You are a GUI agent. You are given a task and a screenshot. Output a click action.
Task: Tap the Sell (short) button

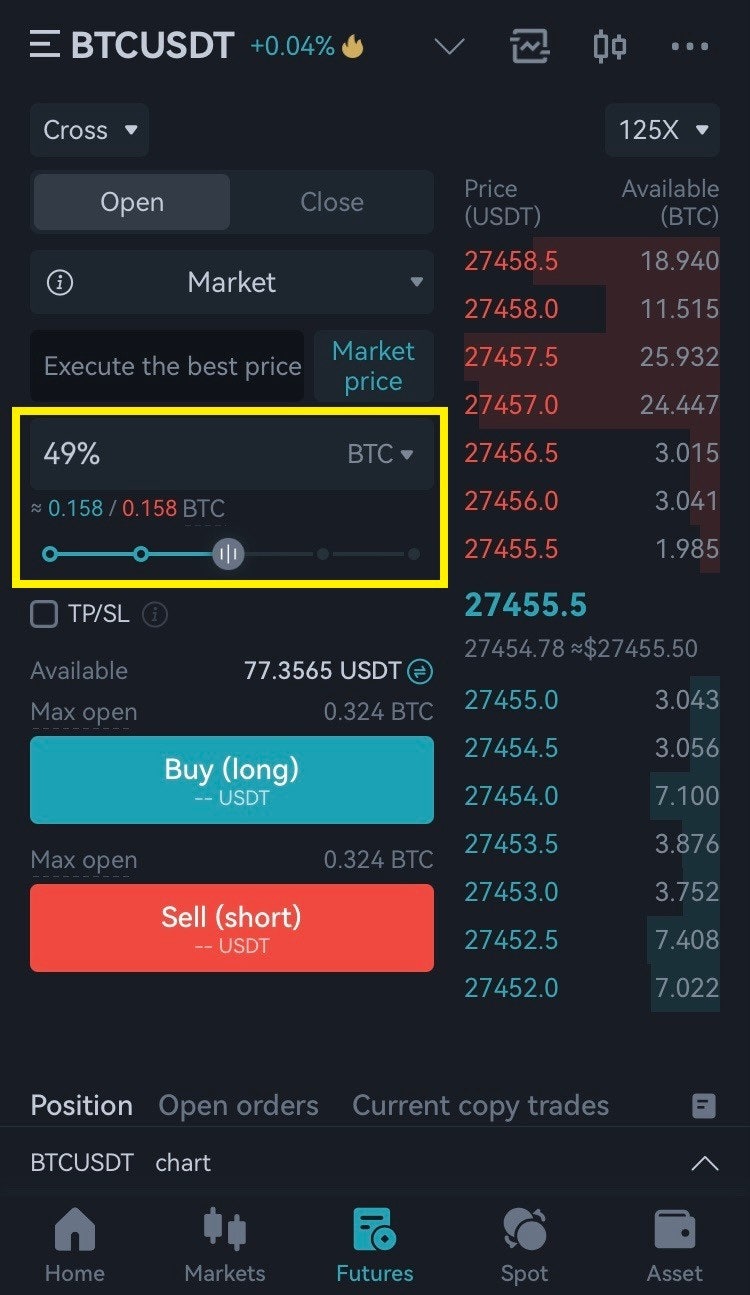[x=232, y=928]
